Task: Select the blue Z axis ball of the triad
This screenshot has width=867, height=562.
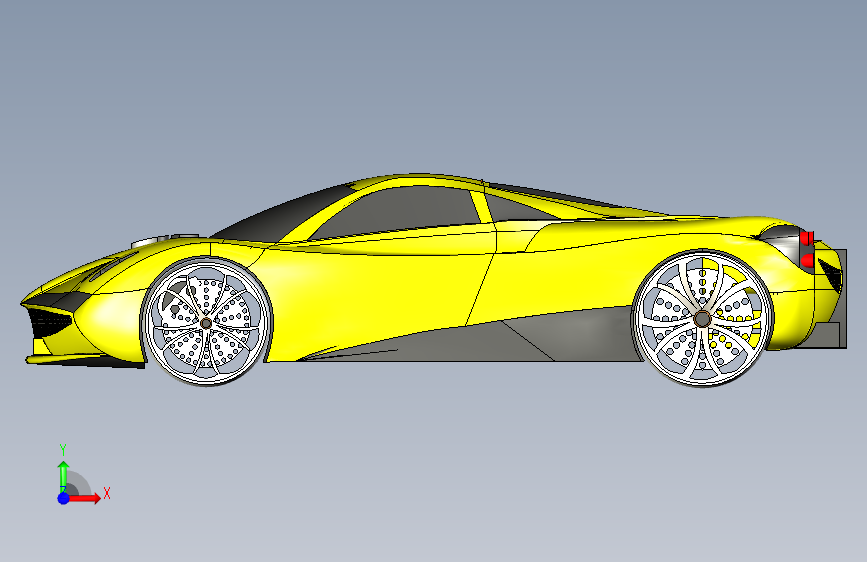Action: pos(64,498)
